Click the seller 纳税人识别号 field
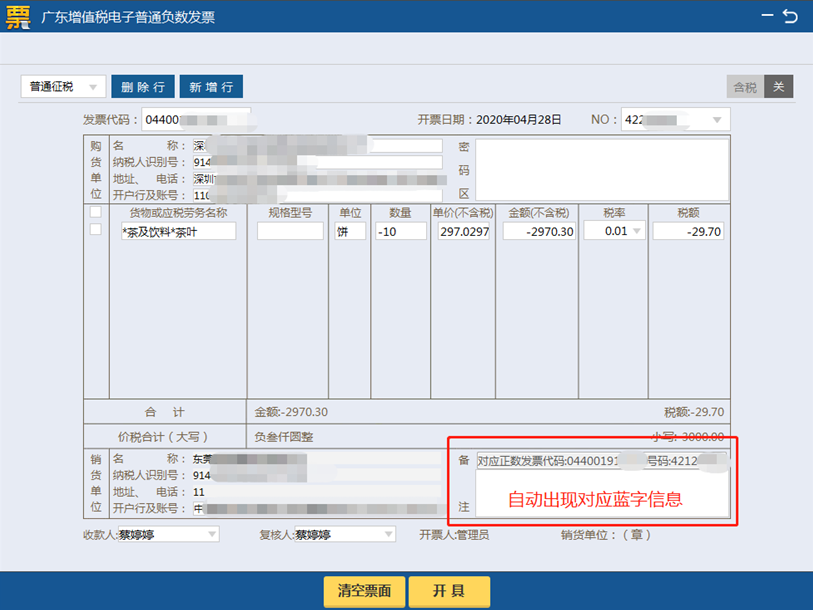813x610 pixels. pos(316,475)
